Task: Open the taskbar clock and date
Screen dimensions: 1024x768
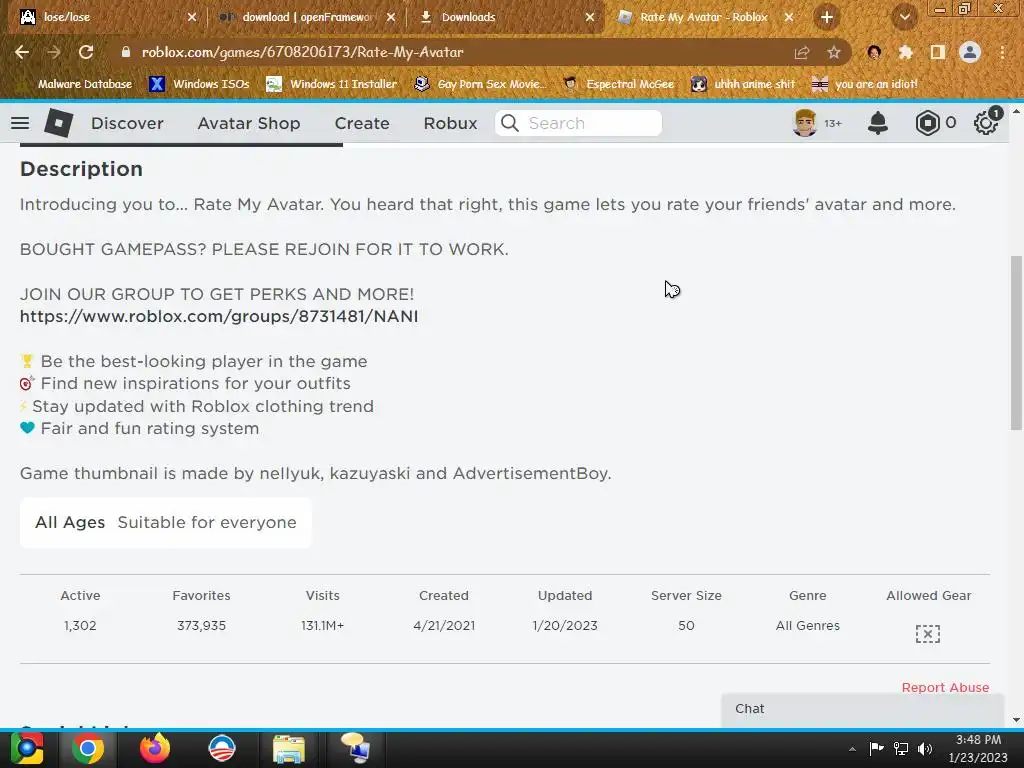Action: point(978,748)
